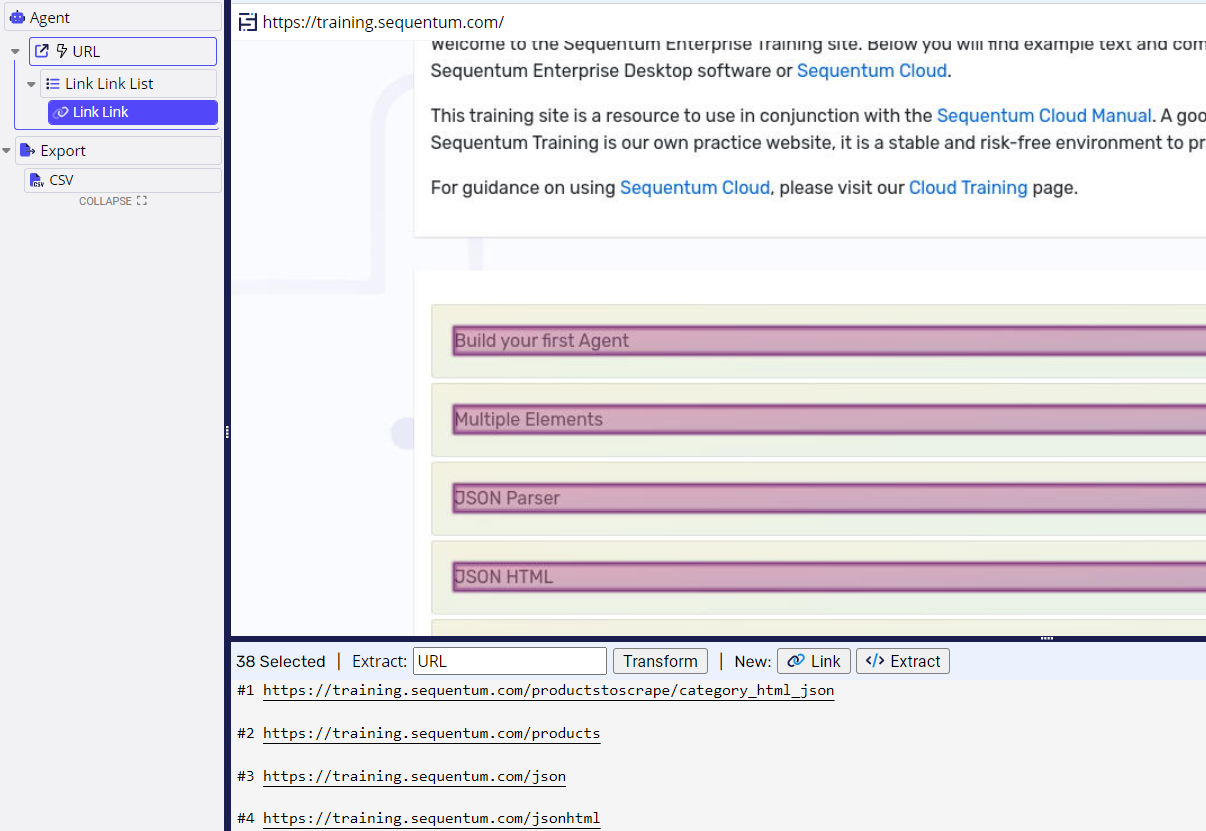Select the URL command node

123,51
